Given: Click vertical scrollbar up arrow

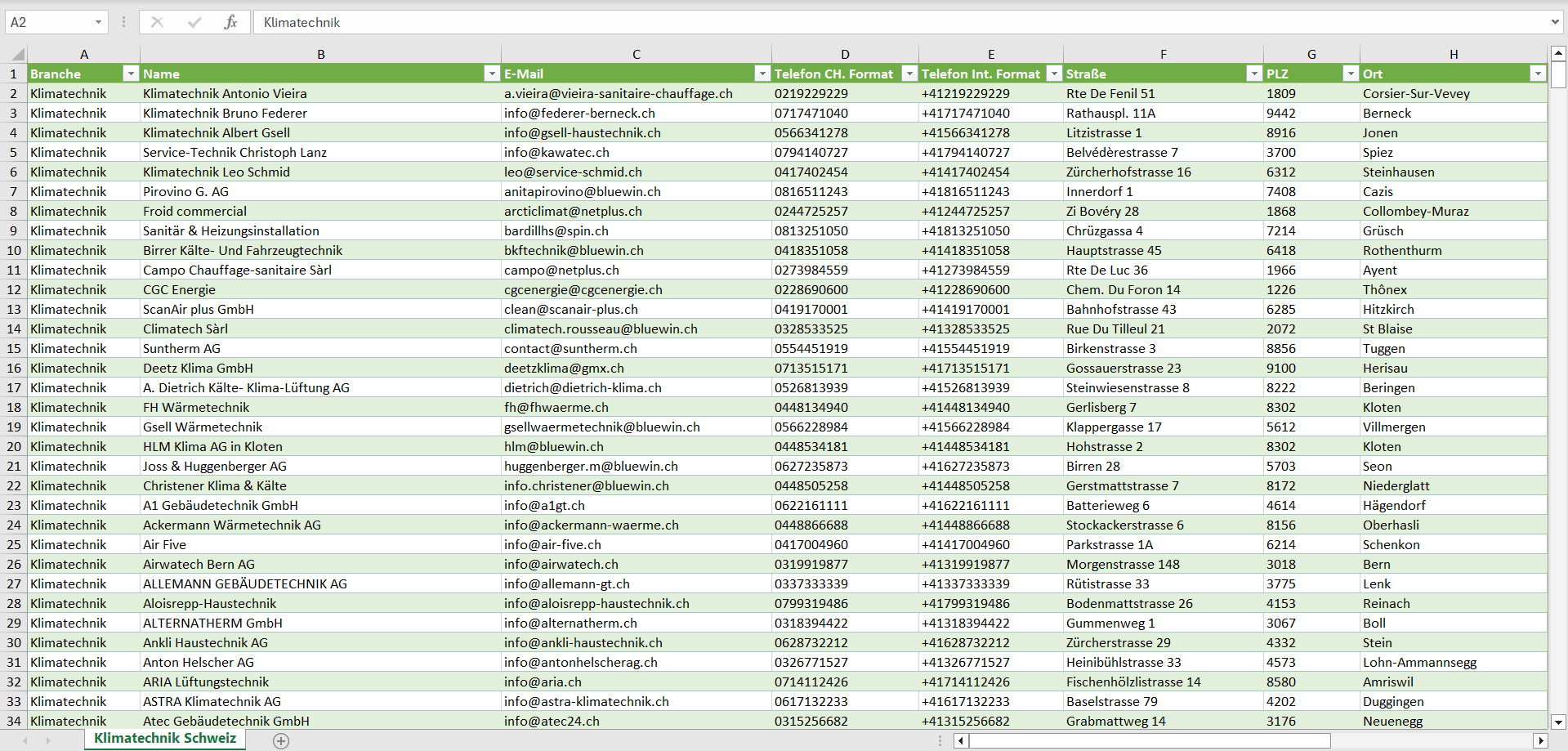Looking at the screenshot, I should point(1558,53).
